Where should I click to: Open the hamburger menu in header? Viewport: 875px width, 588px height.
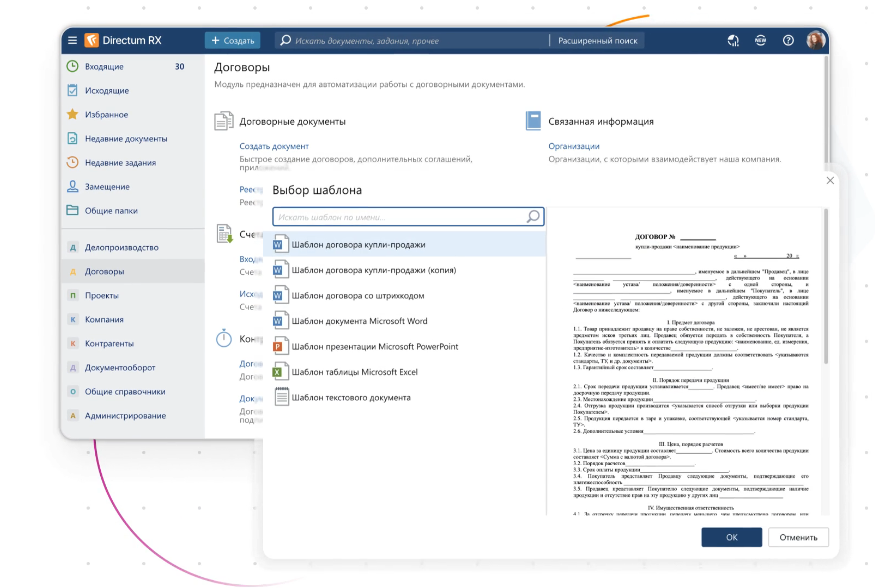[72, 41]
